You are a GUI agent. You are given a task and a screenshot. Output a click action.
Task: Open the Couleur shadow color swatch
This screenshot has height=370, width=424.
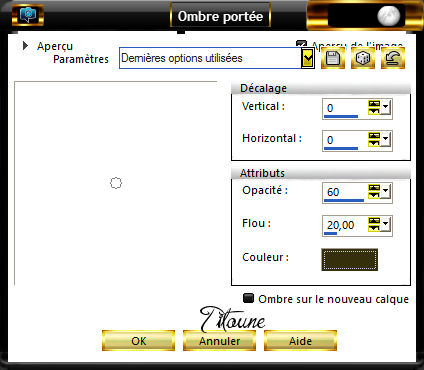[349, 259]
